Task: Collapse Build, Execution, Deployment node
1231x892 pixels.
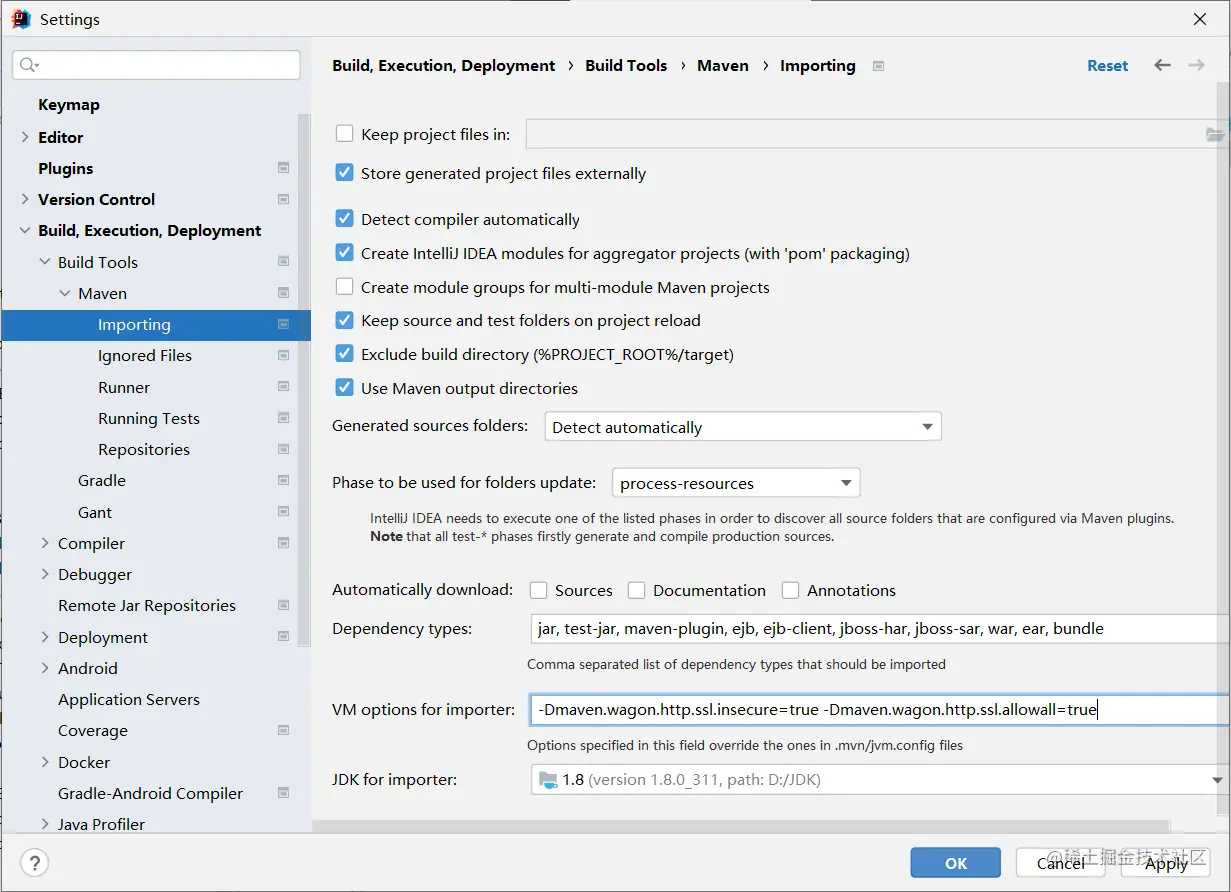Action: pyautogui.click(x=25, y=230)
